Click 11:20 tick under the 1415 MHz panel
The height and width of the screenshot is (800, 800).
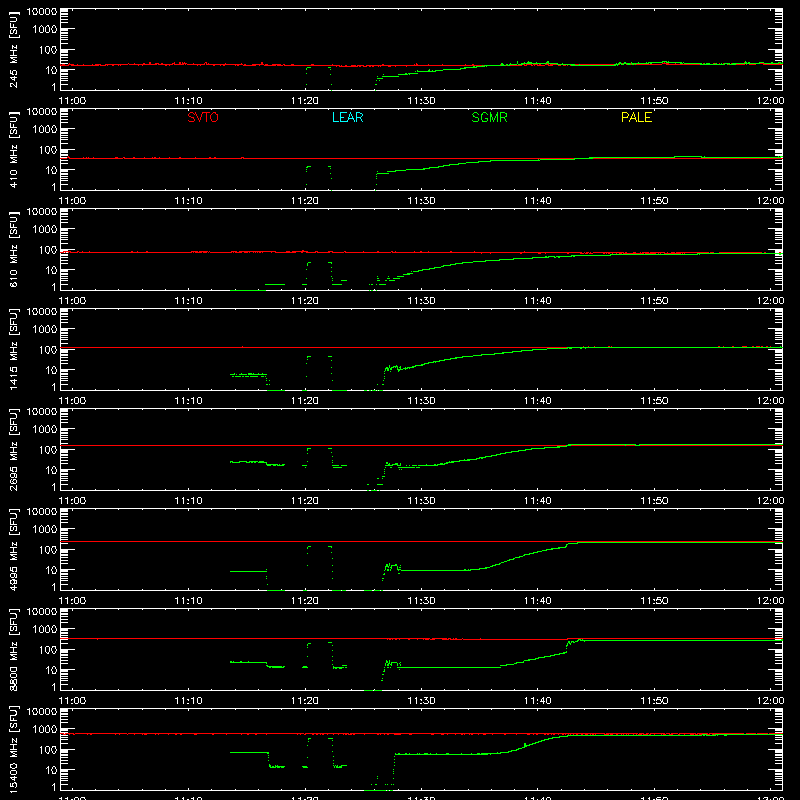click(305, 401)
